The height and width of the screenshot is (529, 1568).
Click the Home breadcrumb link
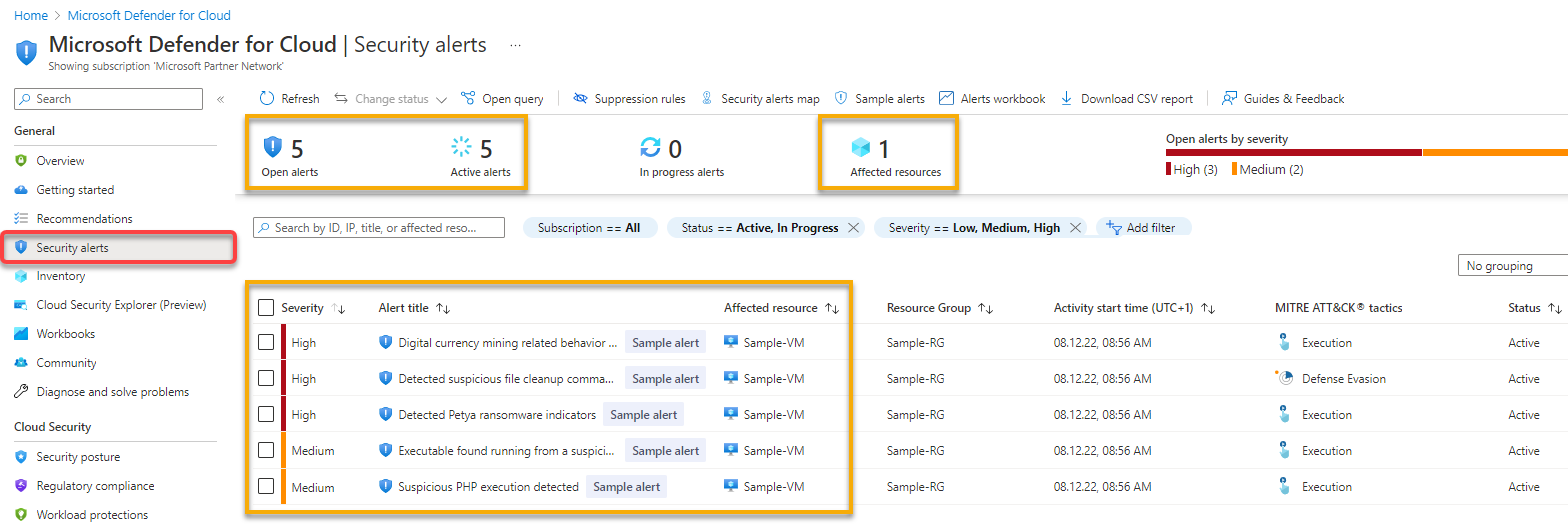31,15
